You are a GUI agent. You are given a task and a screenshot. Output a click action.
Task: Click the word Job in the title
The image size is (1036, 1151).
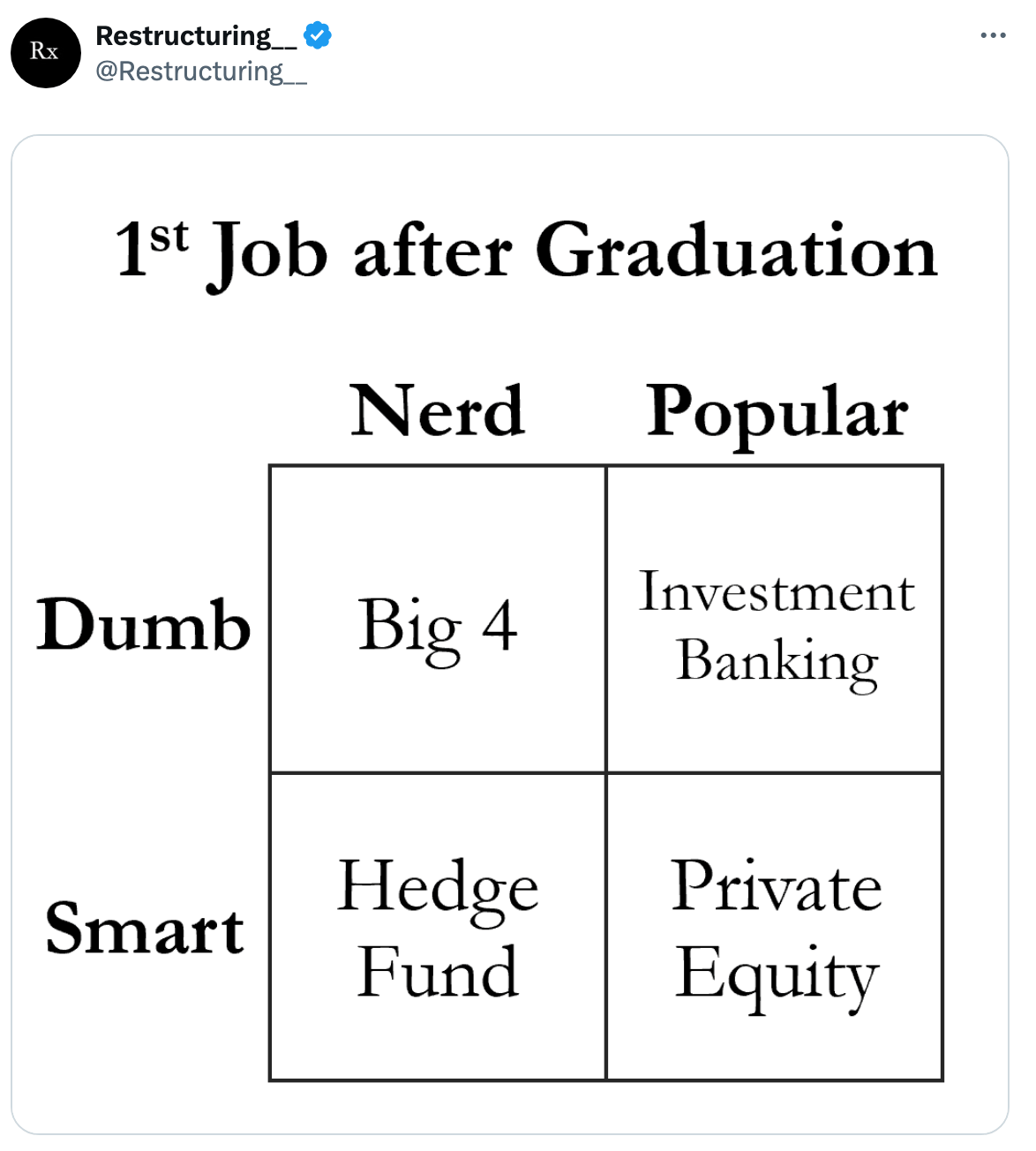coord(269,252)
